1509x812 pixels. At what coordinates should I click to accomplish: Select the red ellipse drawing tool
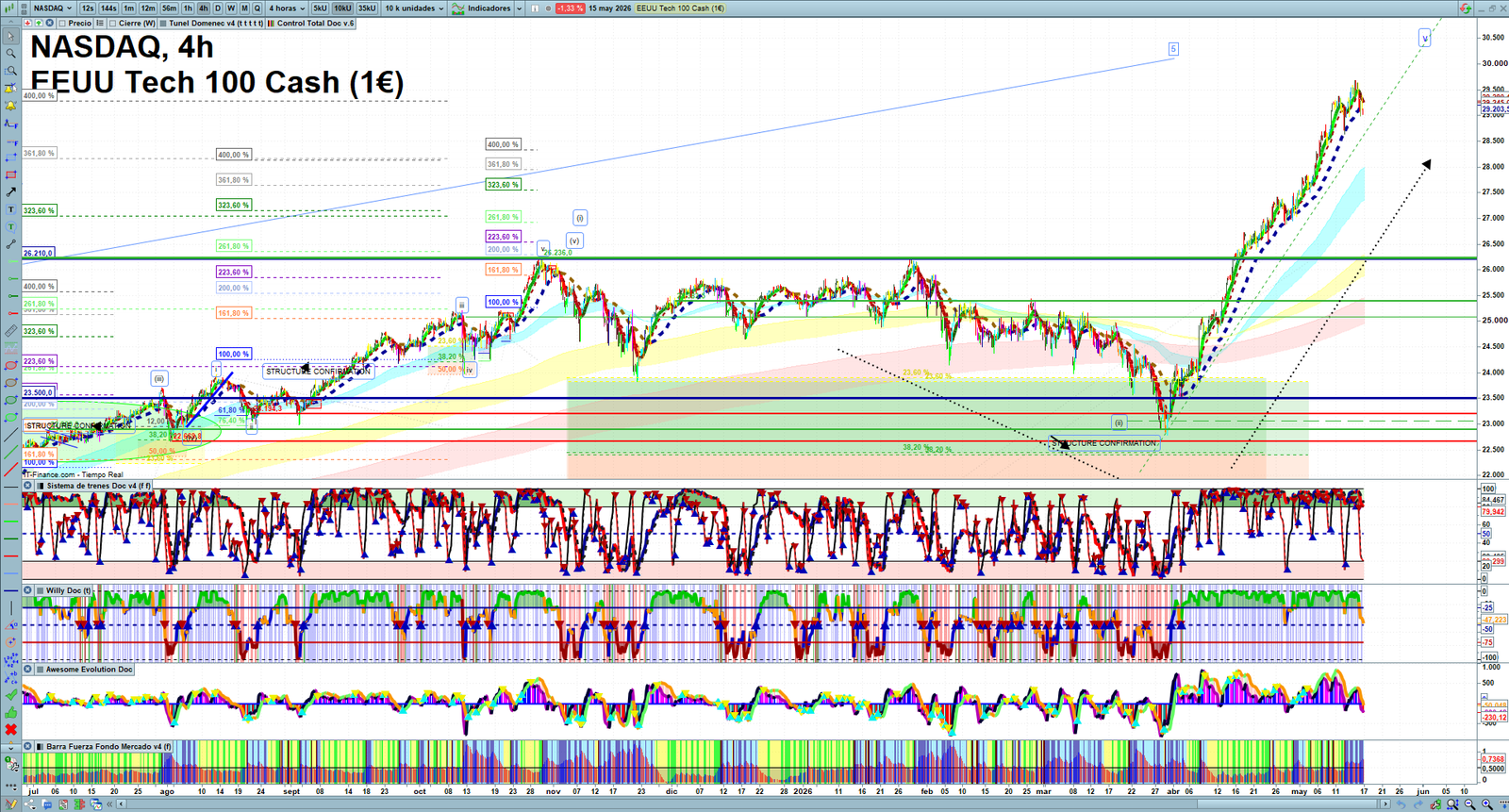coord(10,366)
